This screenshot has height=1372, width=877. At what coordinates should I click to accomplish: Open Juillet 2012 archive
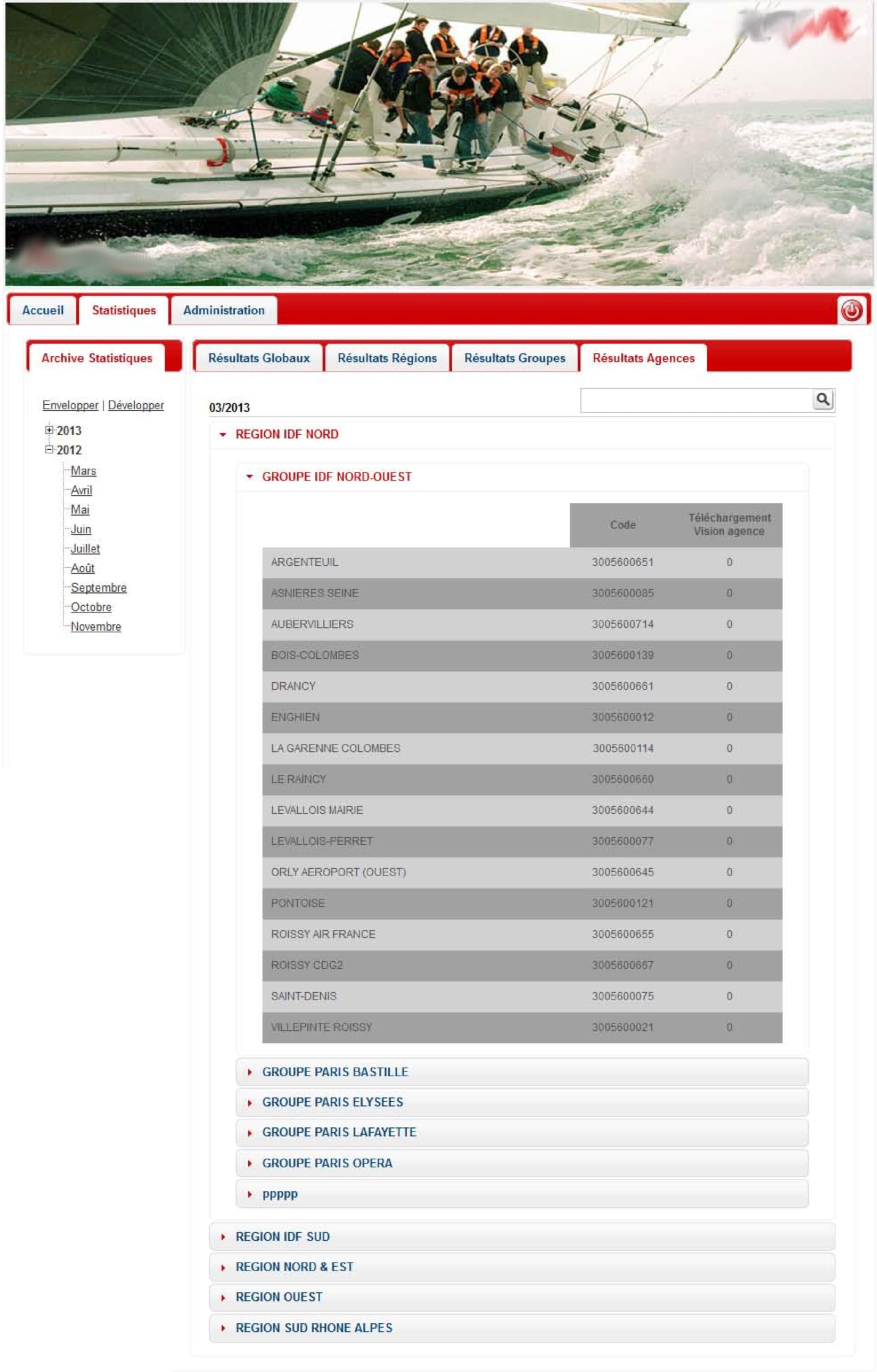coord(85,549)
